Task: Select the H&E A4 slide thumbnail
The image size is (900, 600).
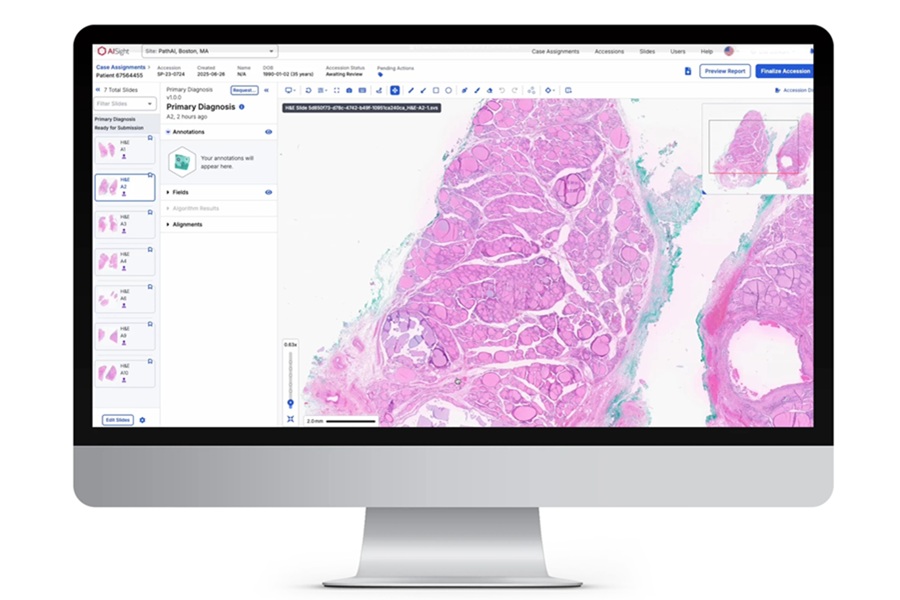Action: point(125,262)
